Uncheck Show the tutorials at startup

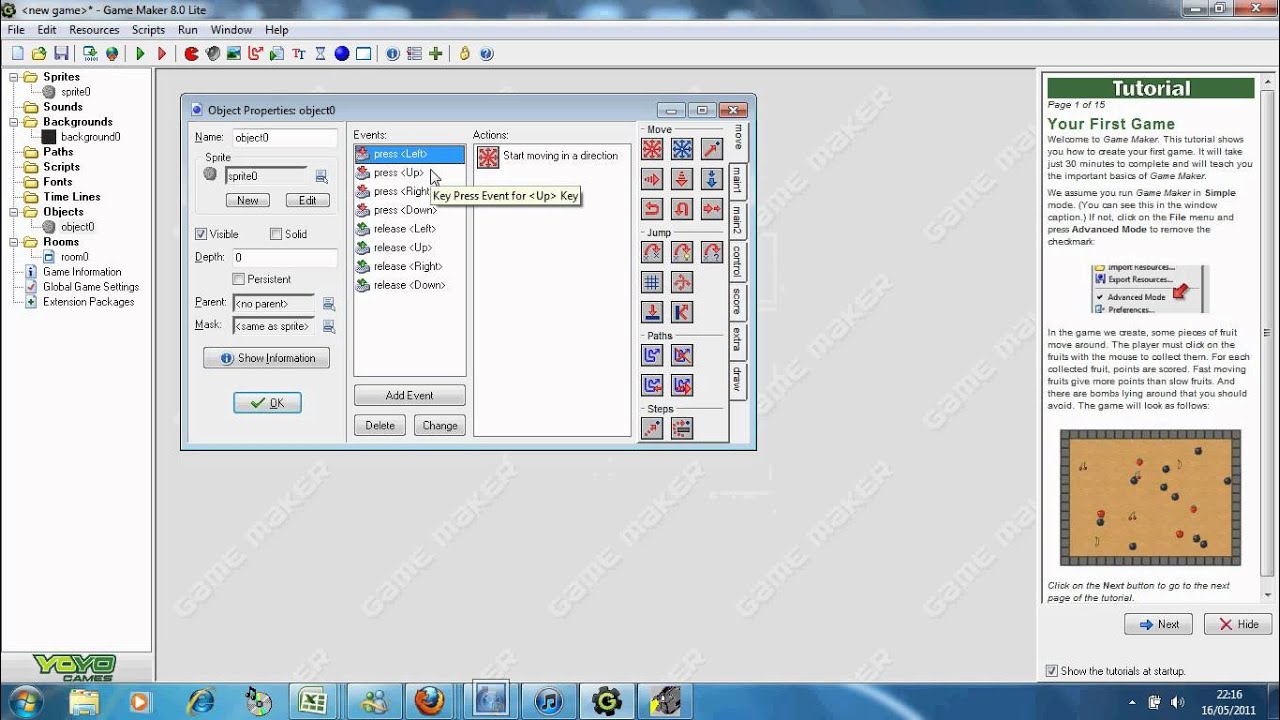pyautogui.click(x=1051, y=671)
